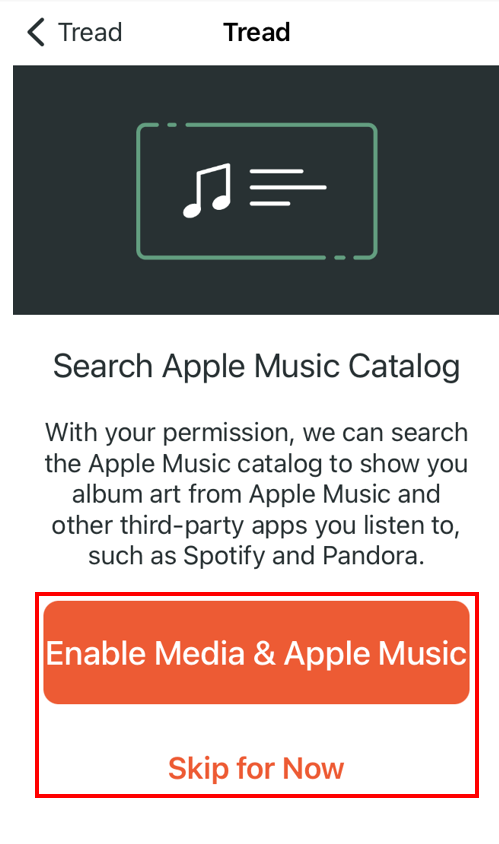Click the dark banner image
The width and height of the screenshot is (499, 844).
256,189
